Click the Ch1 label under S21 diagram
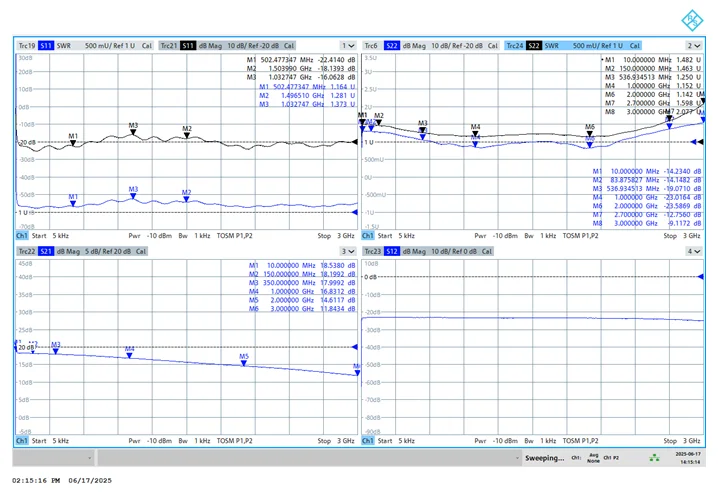The width and height of the screenshot is (718, 495). click(22, 441)
